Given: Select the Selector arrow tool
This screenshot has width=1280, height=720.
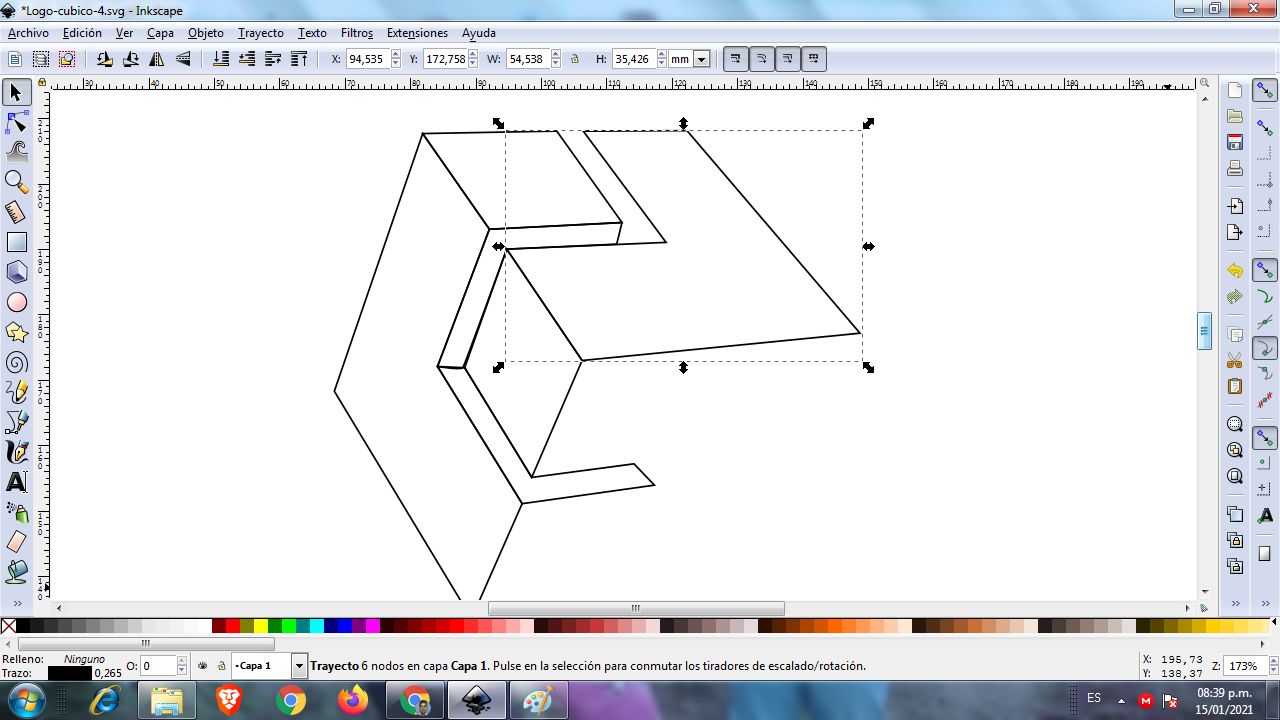Looking at the screenshot, I should click(16, 93).
